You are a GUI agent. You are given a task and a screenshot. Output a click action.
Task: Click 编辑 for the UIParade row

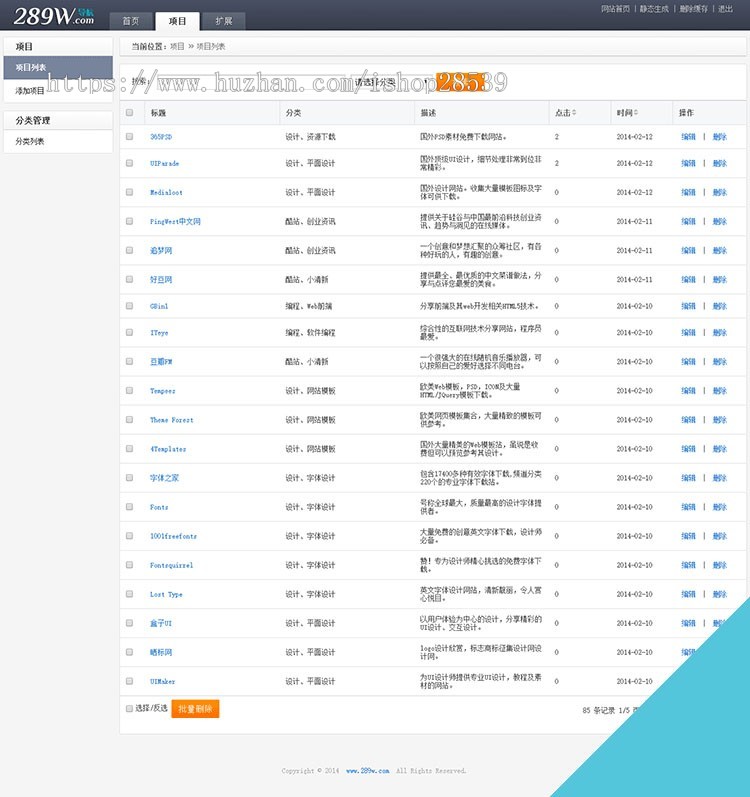click(x=688, y=163)
